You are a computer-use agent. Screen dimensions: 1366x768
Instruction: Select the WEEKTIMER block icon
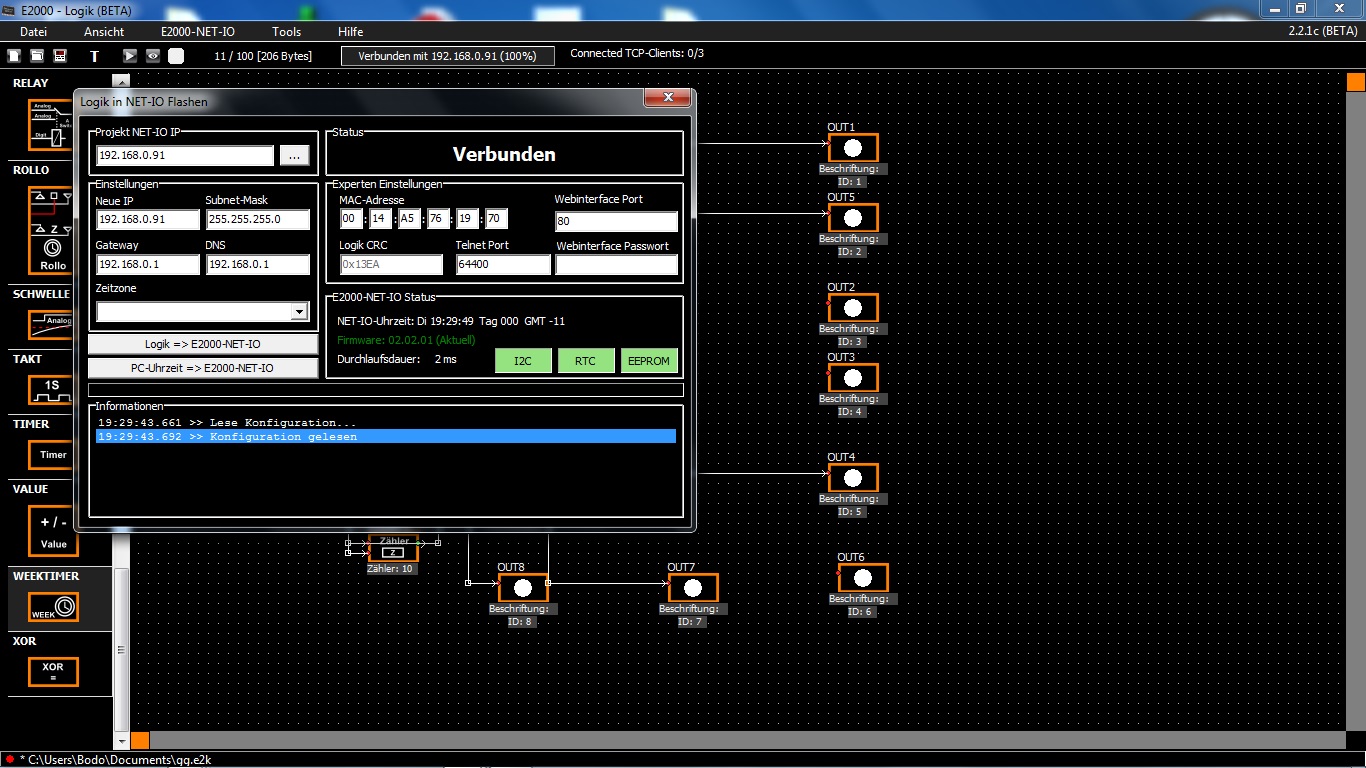[x=53, y=607]
